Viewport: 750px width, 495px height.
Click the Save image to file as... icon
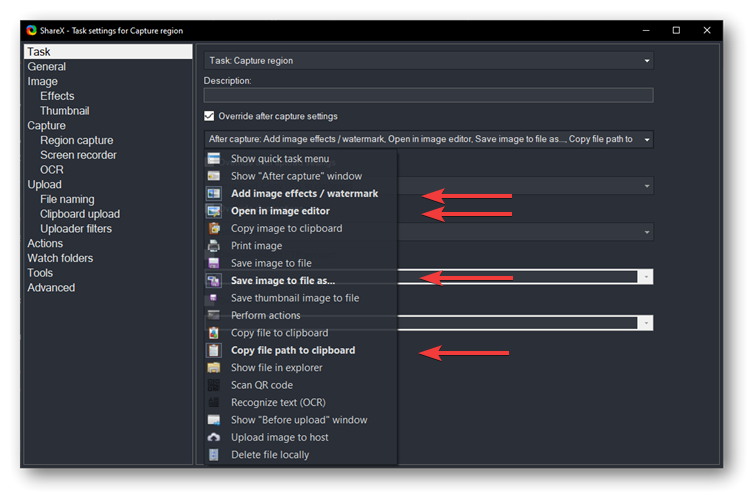213,281
